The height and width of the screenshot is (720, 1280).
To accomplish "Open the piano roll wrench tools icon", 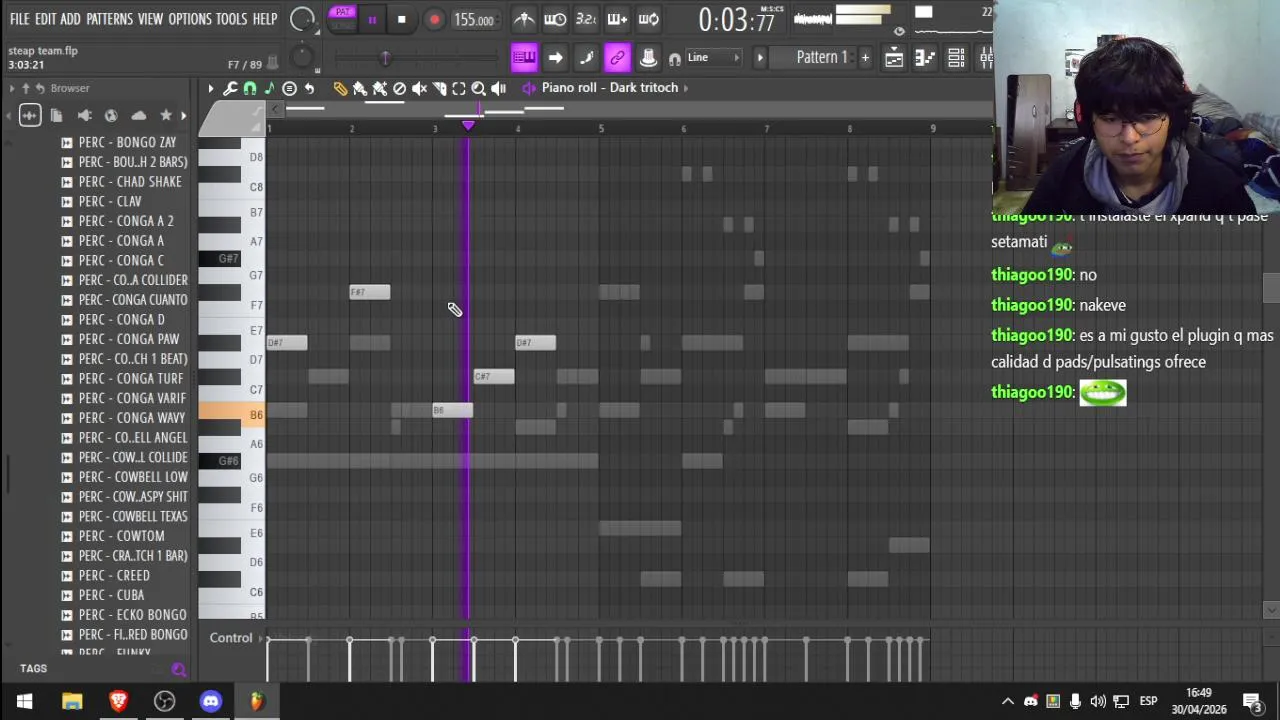I will 230,88.
